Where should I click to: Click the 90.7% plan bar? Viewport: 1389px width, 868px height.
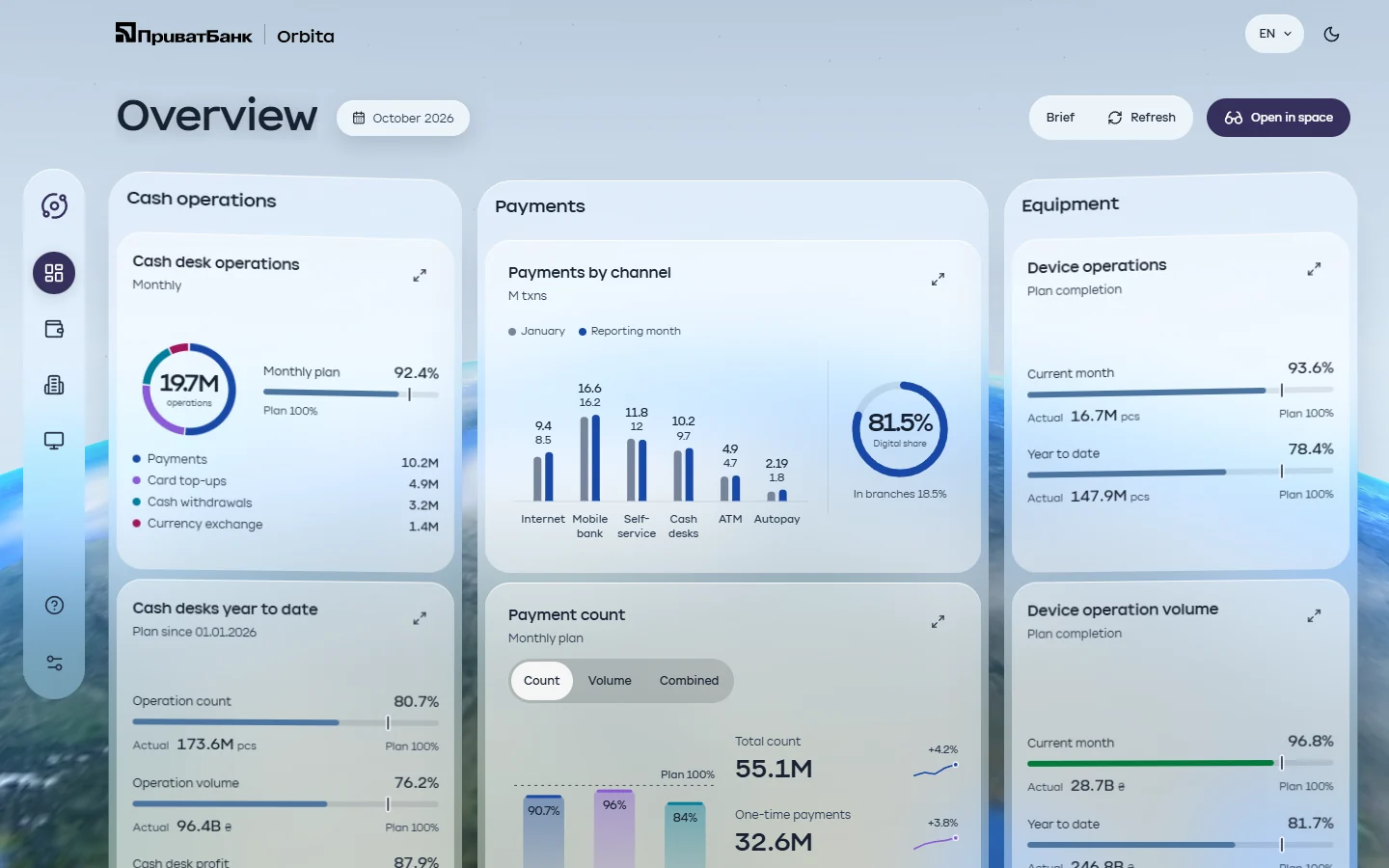coord(543,831)
